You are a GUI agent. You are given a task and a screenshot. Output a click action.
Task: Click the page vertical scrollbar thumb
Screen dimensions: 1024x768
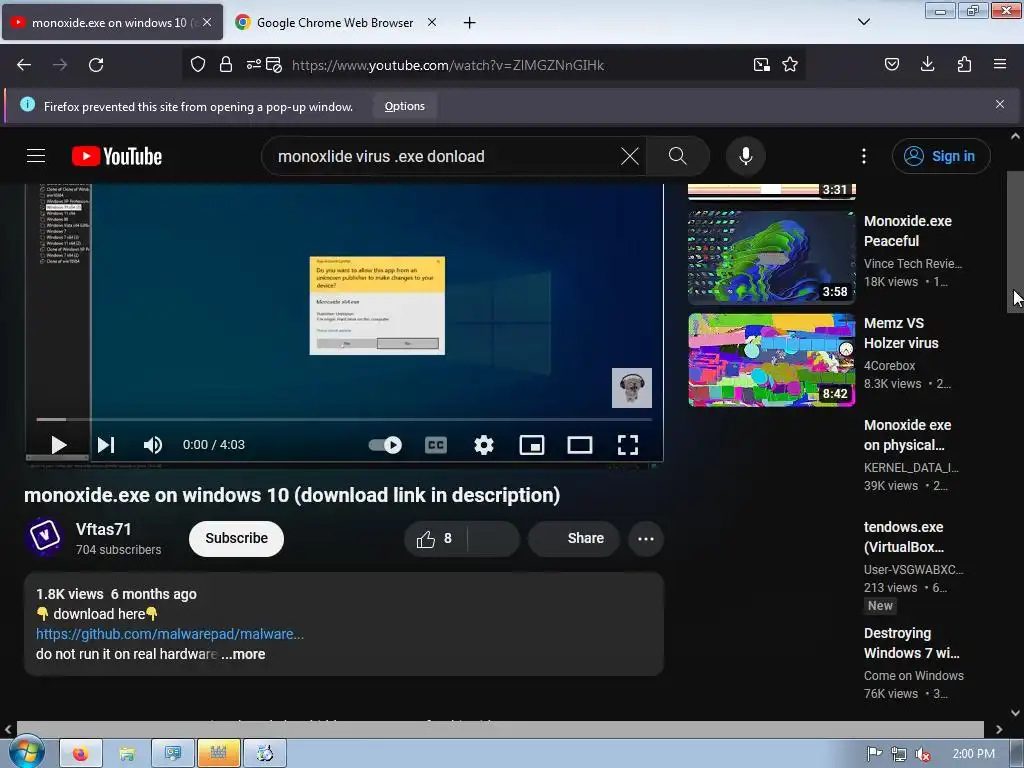(x=1015, y=242)
